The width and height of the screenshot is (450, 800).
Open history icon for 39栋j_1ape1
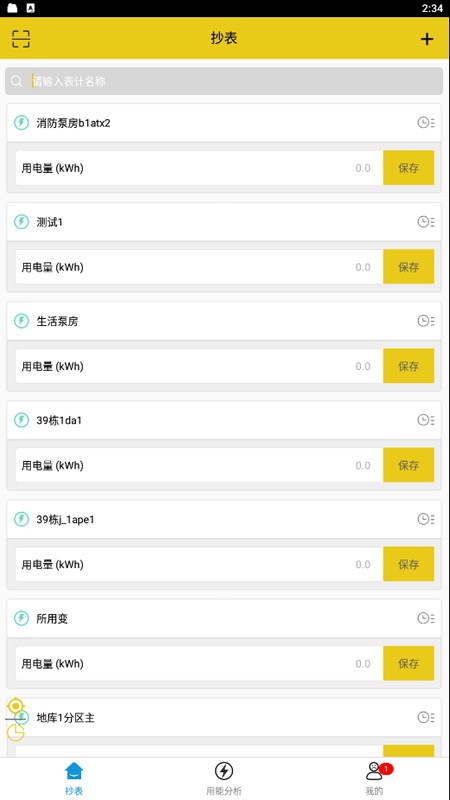(x=426, y=519)
